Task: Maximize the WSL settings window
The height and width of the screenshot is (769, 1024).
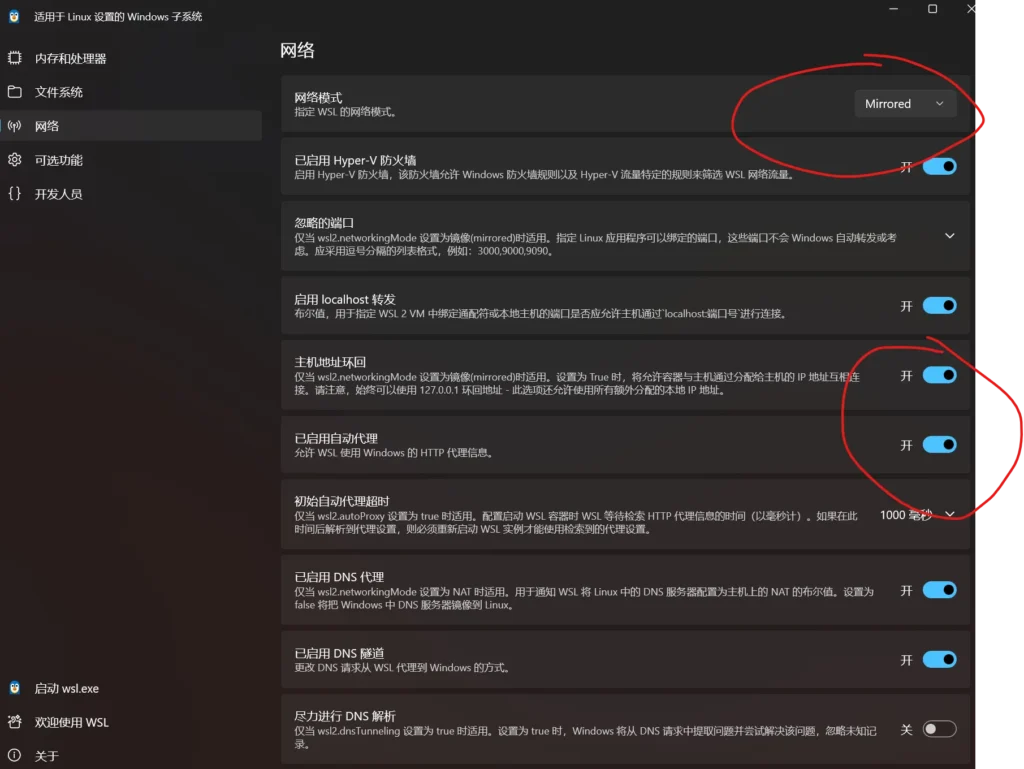Action: 933,8
